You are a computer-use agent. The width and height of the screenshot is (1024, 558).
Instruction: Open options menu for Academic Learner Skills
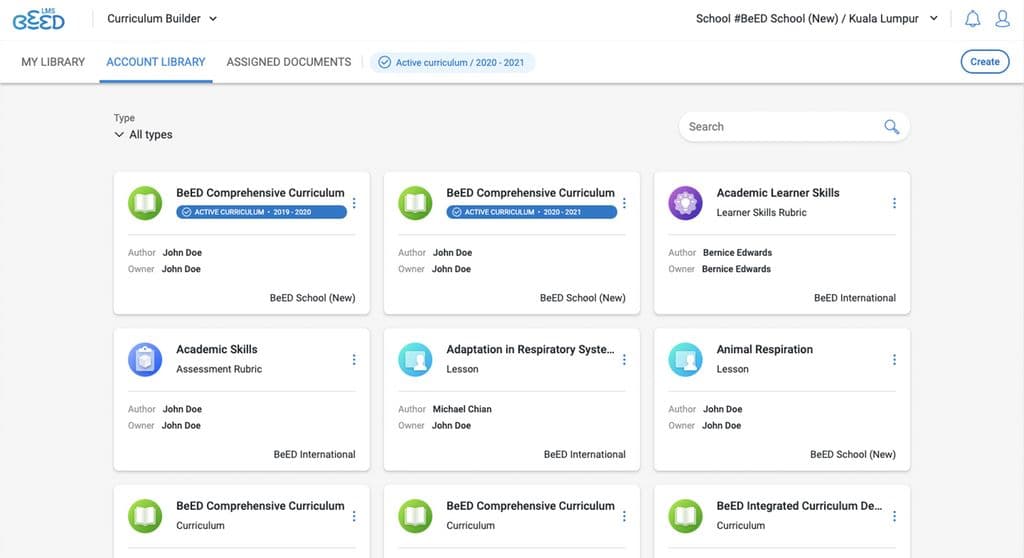[x=894, y=203]
